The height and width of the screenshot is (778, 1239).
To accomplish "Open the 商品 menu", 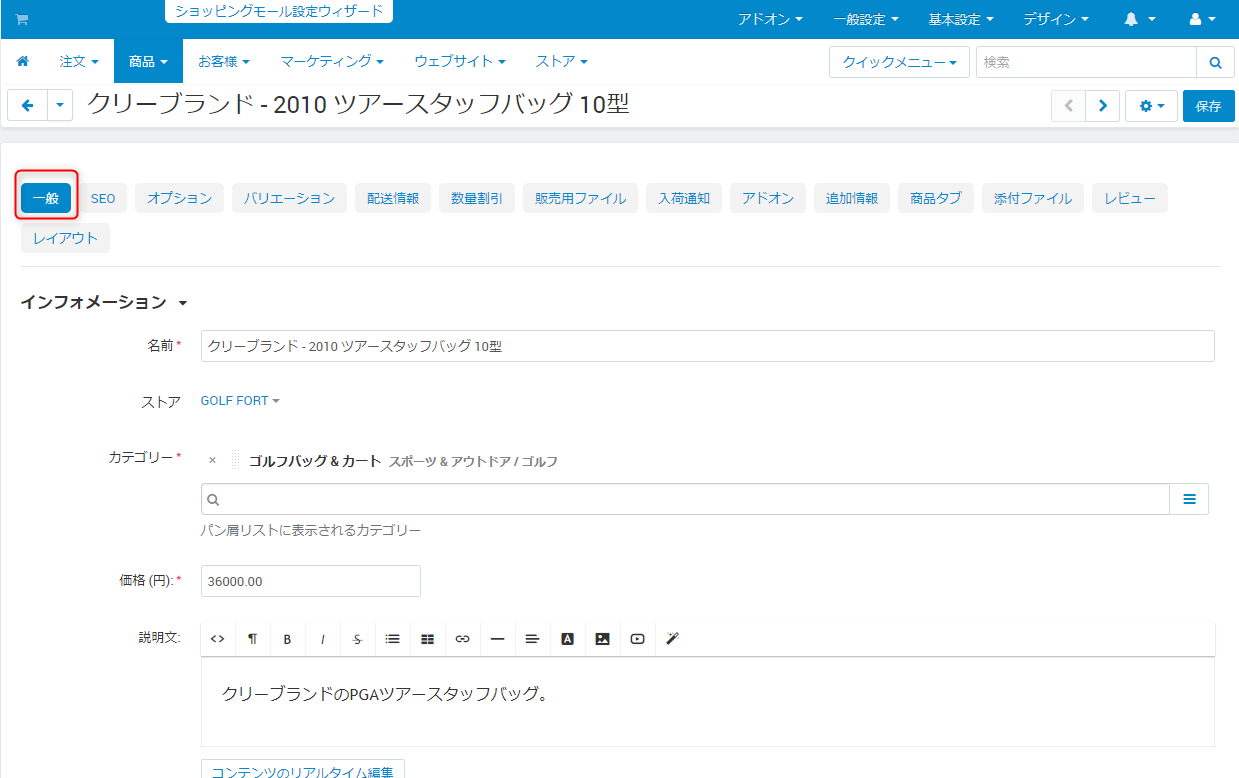I will click(148, 61).
